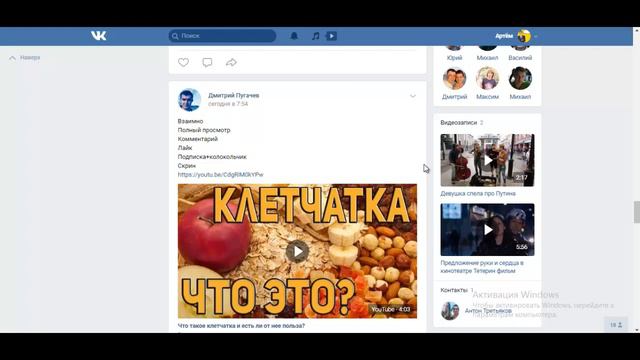Open friend Максим's avatar
The height and width of the screenshot is (360, 640).
pyautogui.click(x=487, y=78)
